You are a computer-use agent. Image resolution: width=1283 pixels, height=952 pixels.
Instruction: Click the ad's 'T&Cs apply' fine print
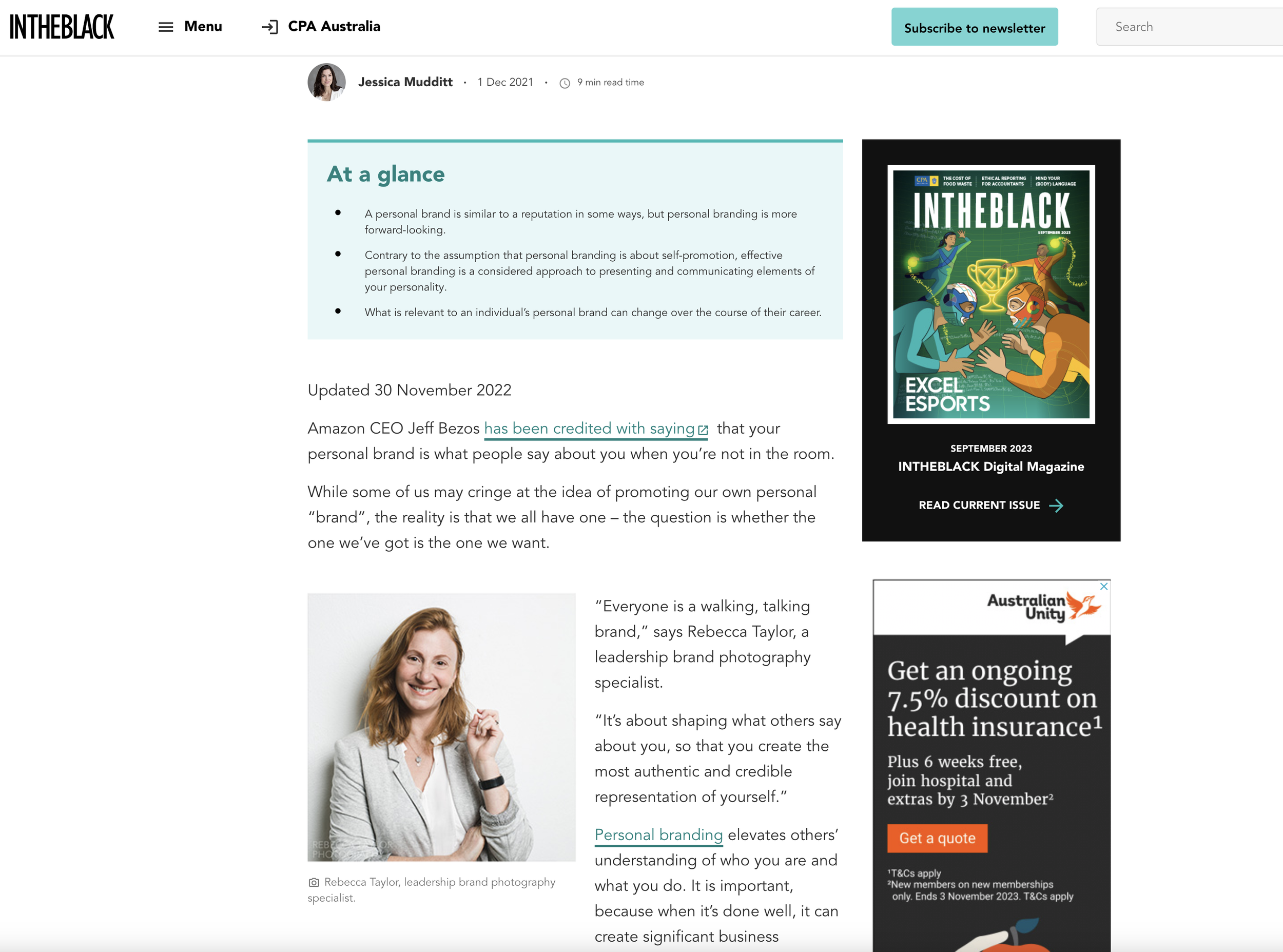tap(915, 873)
